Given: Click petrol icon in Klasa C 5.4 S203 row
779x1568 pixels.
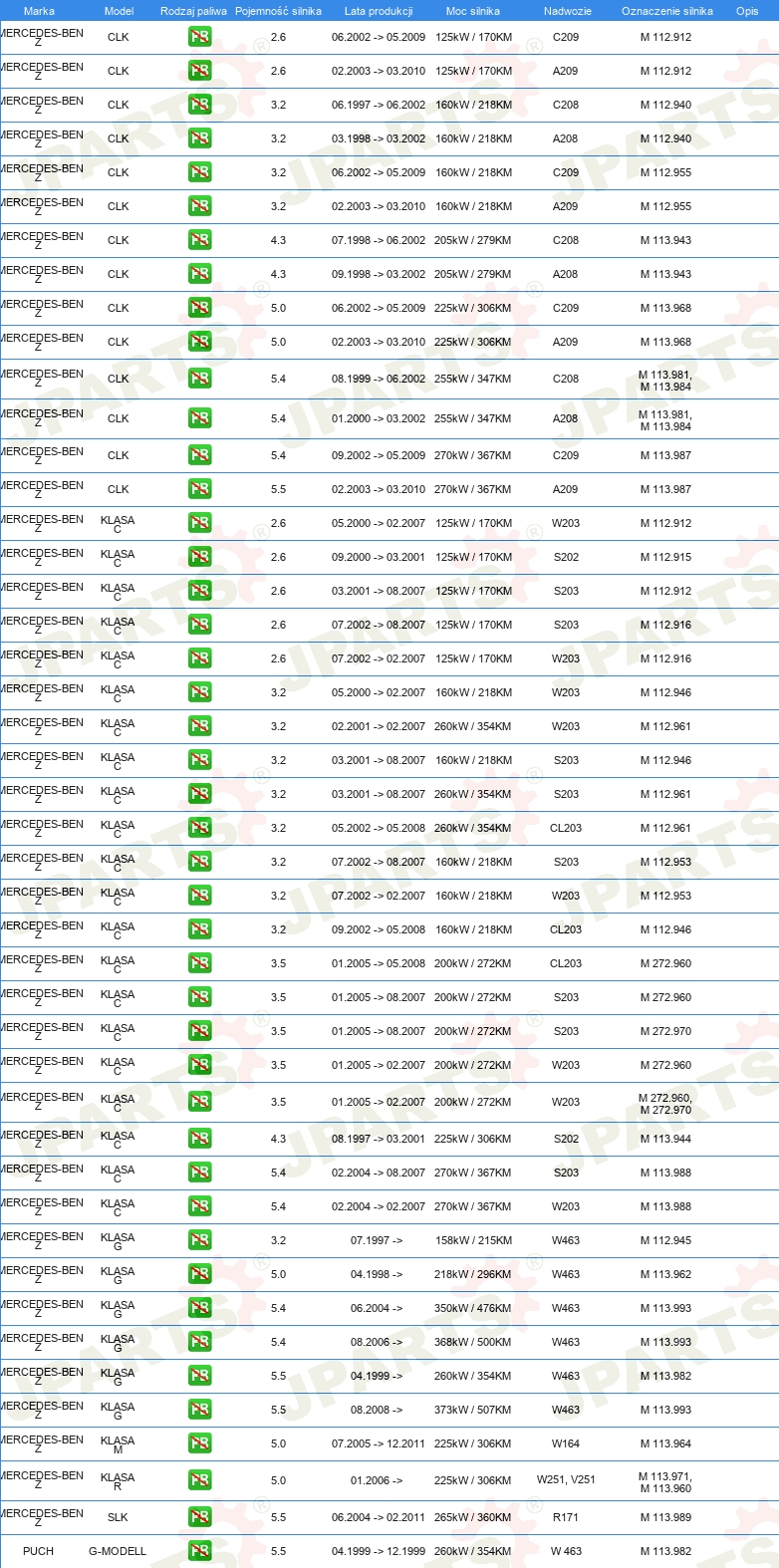Looking at the screenshot, I should 199,1174.
